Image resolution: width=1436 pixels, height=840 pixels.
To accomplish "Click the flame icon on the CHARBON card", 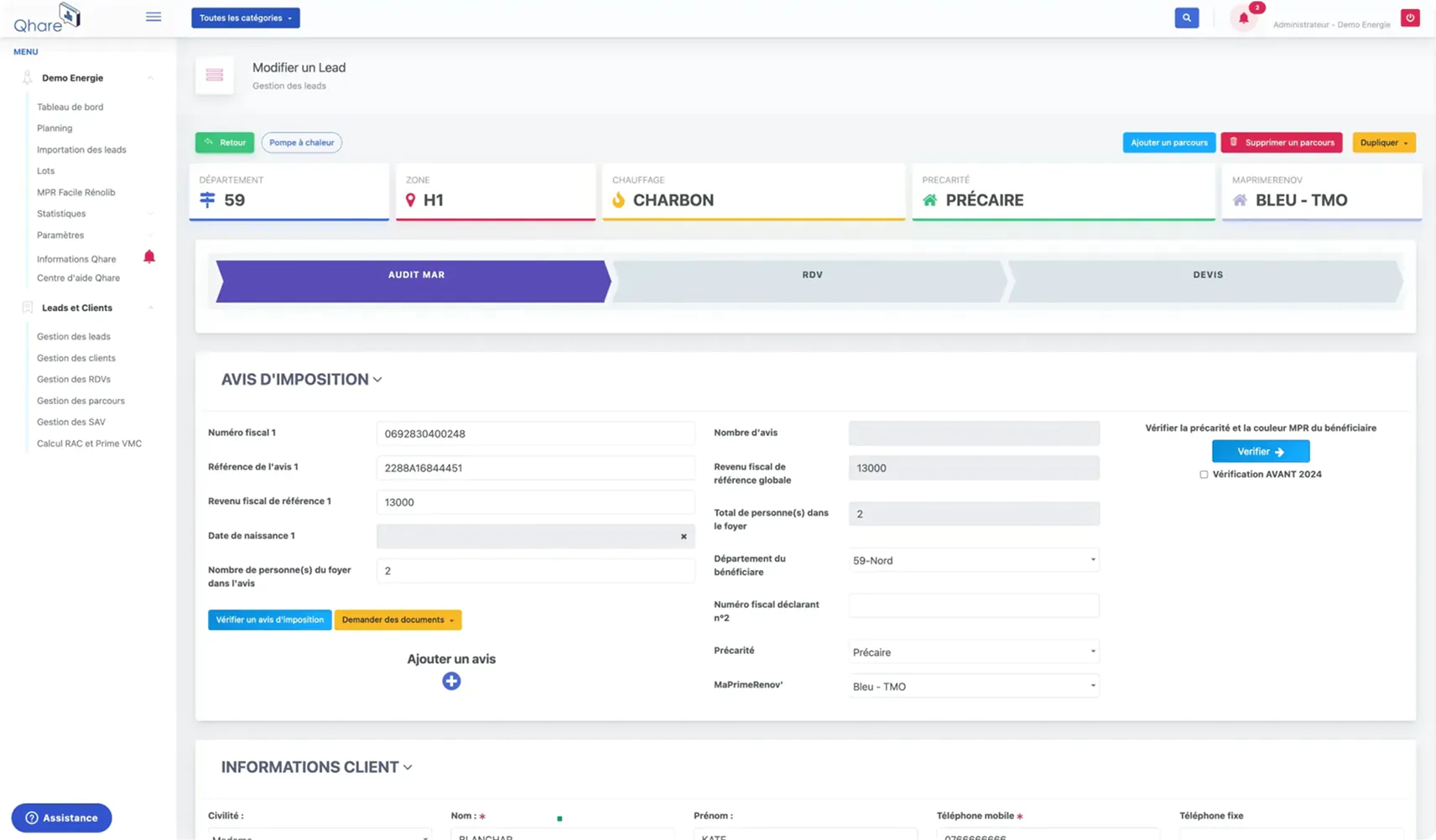I will (619, 200).
